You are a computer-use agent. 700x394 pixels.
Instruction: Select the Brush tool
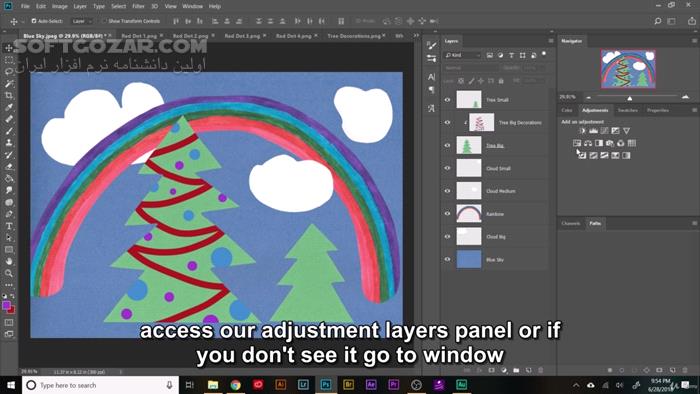pos(9,131)
